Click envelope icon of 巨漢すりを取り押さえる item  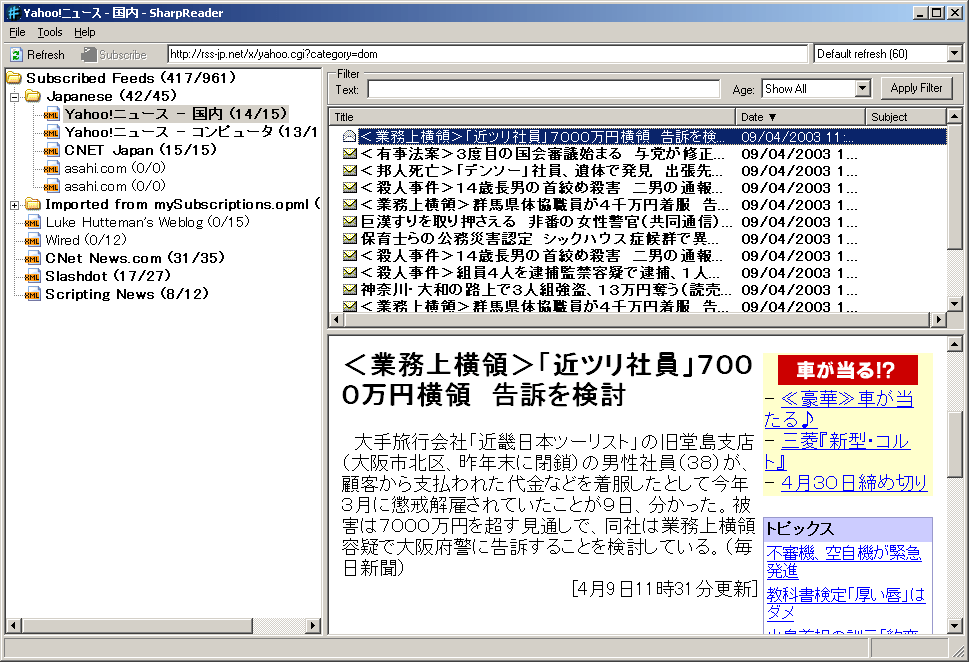click(x=350, y=221)
